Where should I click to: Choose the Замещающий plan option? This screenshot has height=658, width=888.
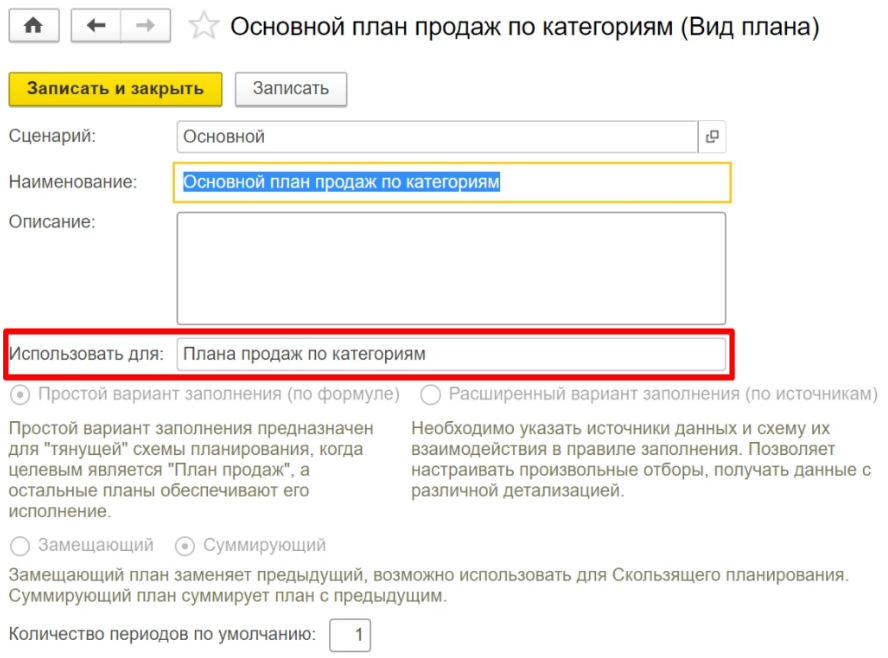(19, 546)
